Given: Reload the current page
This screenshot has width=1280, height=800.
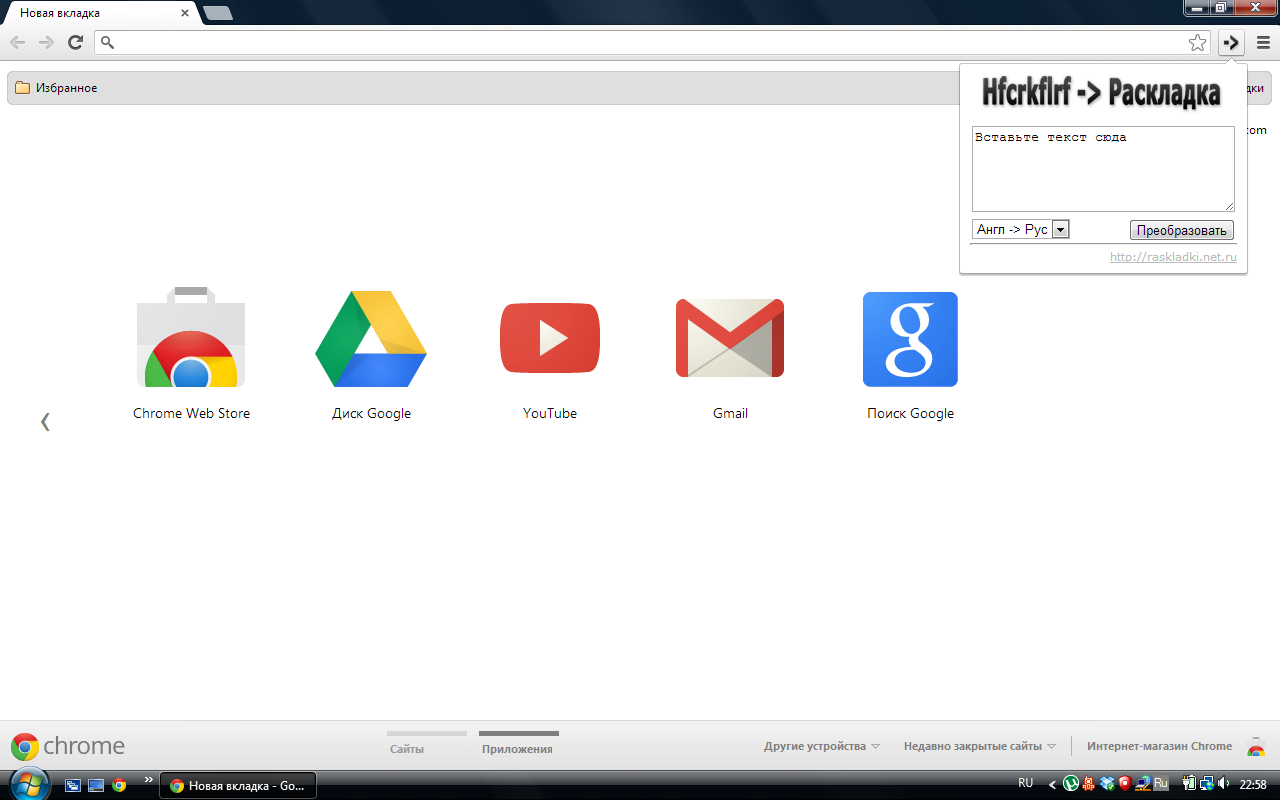Looking at the screenshot, I should pyautogui.click(x=75, y=42).
